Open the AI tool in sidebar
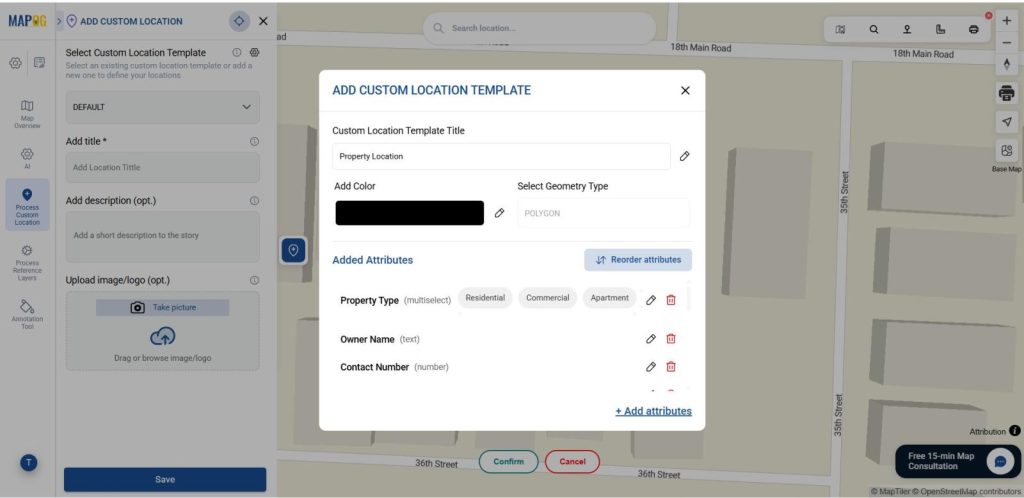Image resolution: width=1024 pixels, height=498 pixels. (x=27, y=158)
